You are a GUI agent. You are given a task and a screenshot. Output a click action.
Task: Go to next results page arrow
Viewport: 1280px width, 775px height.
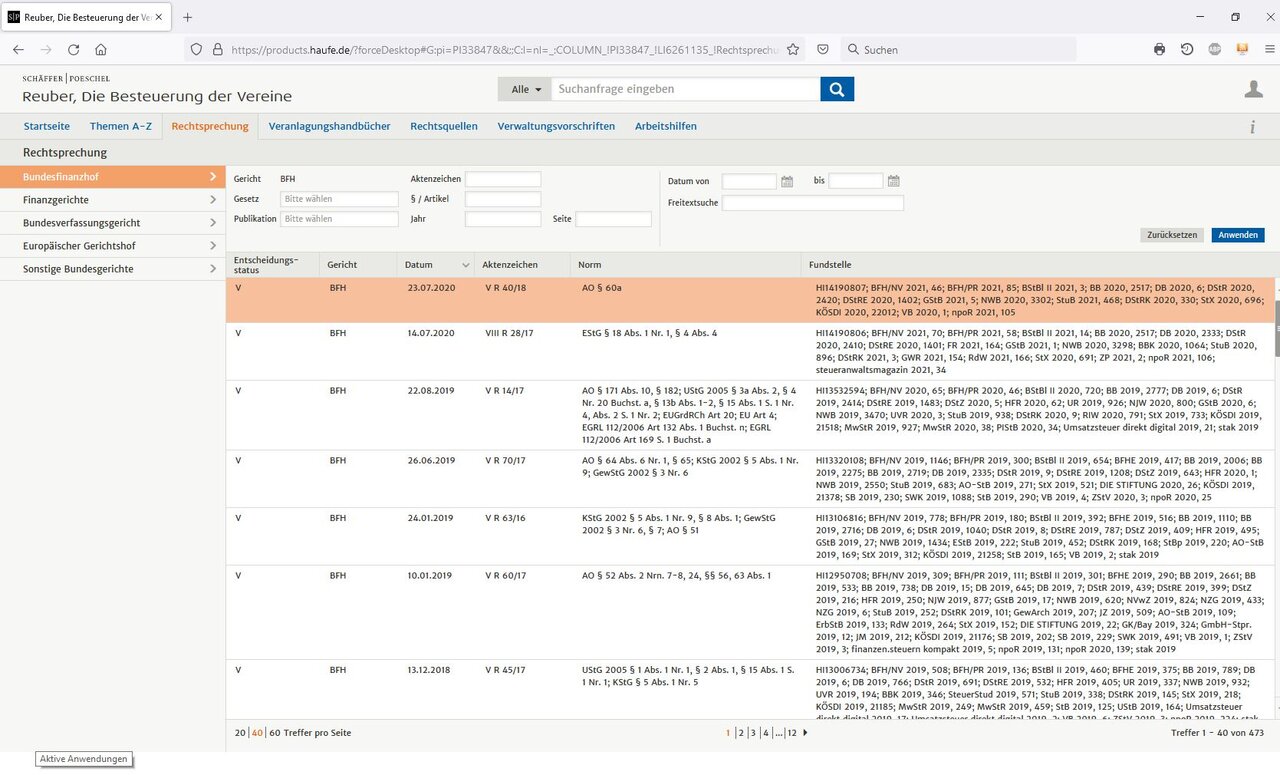[x=805, y=733]
